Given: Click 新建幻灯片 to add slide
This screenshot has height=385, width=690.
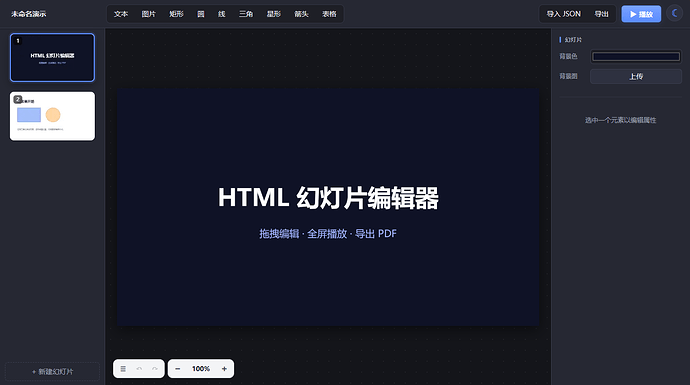Looking at the screenshot, I should 52,372.
